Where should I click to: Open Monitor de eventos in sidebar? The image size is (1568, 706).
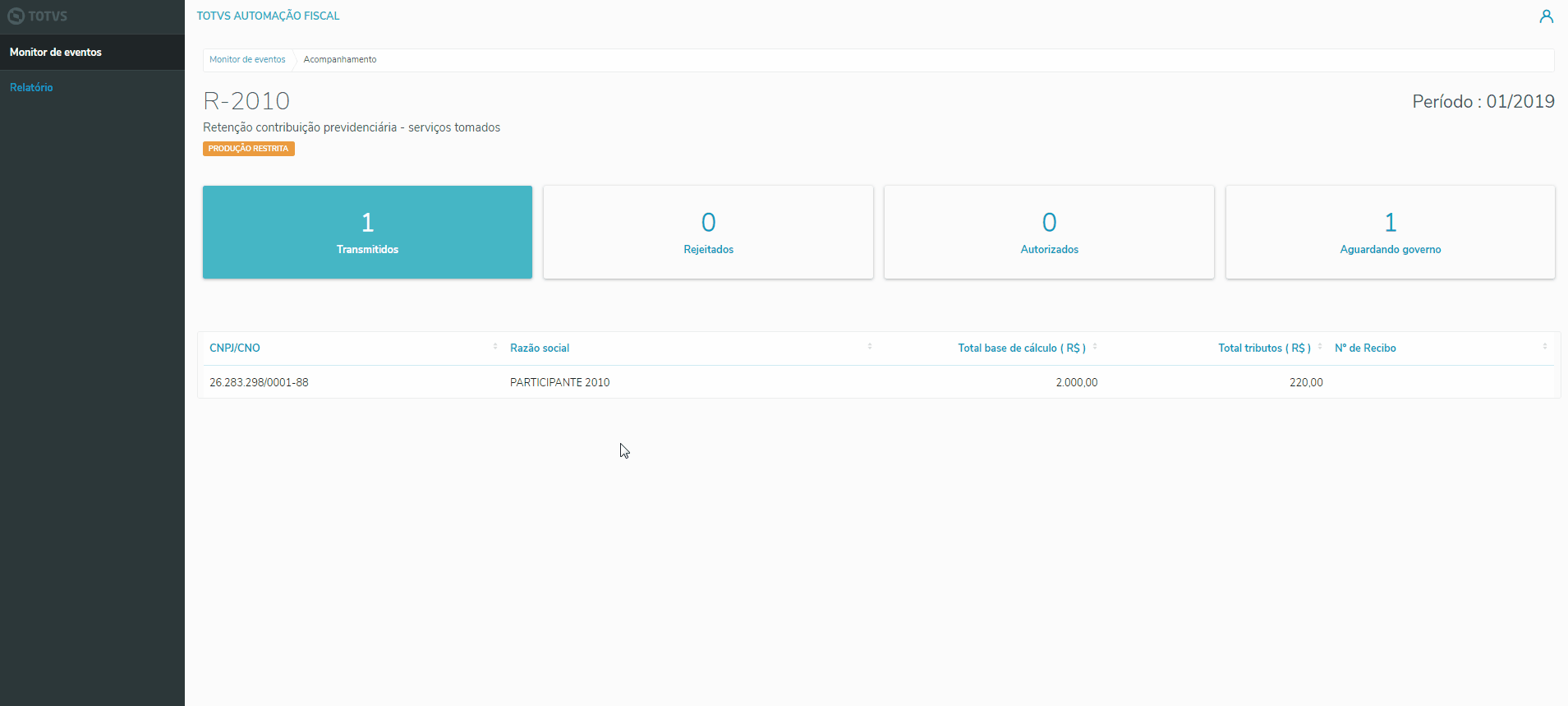click(x=92, y=52)
